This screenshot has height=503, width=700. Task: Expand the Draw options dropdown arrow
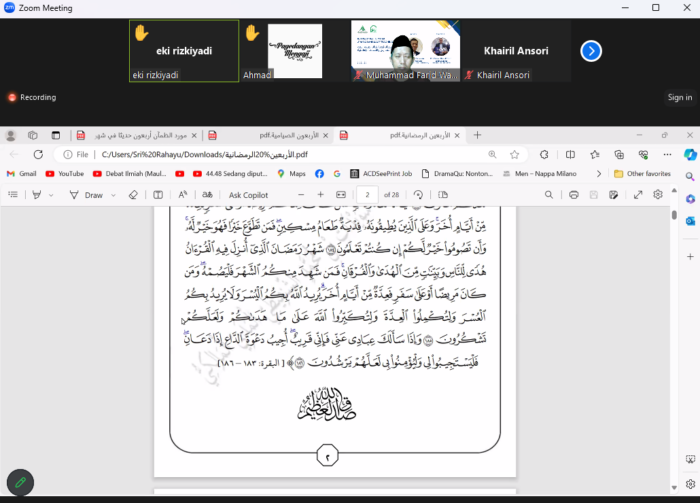(x=113, y=195)
